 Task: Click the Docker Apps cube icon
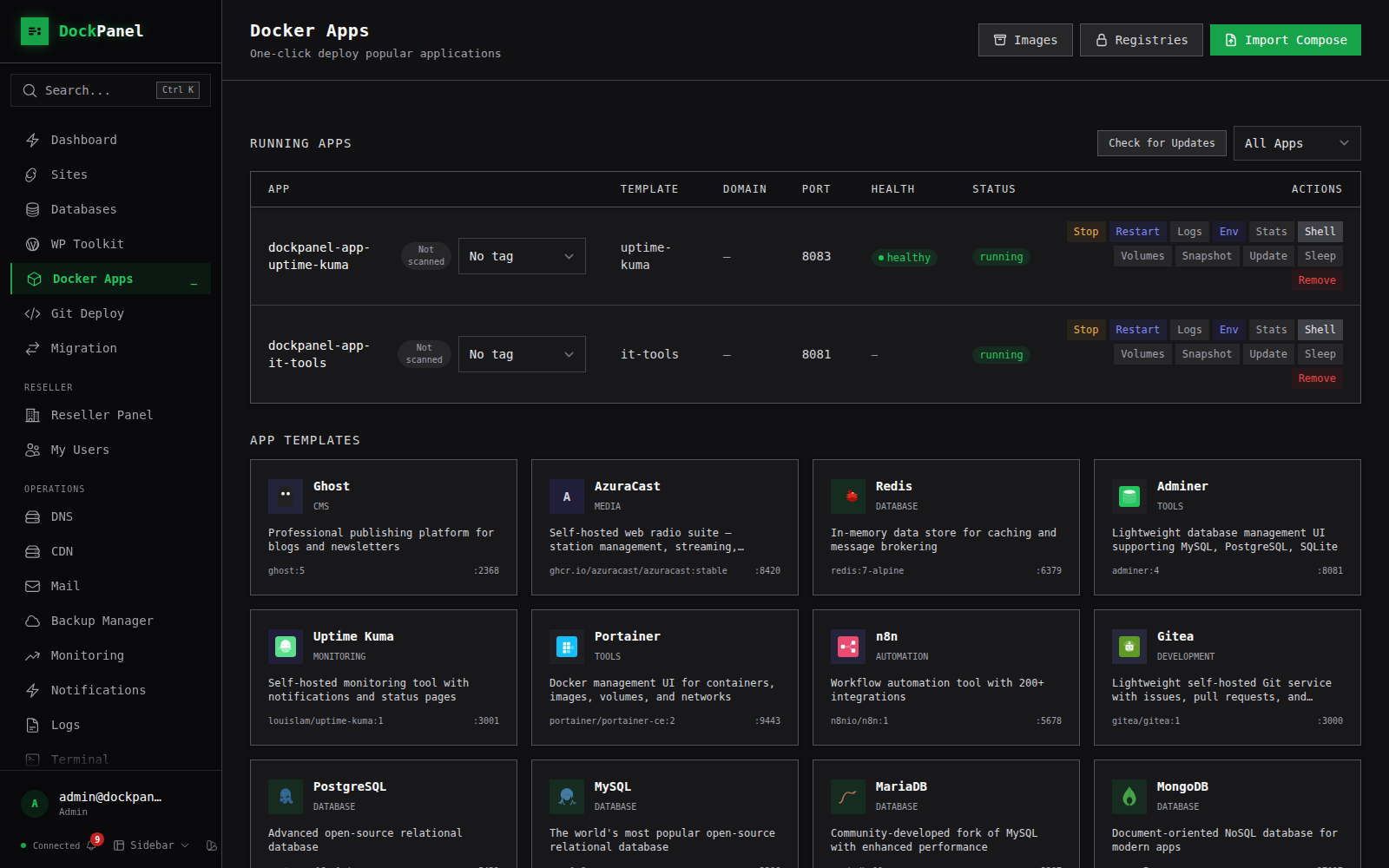tap(35, 279)
